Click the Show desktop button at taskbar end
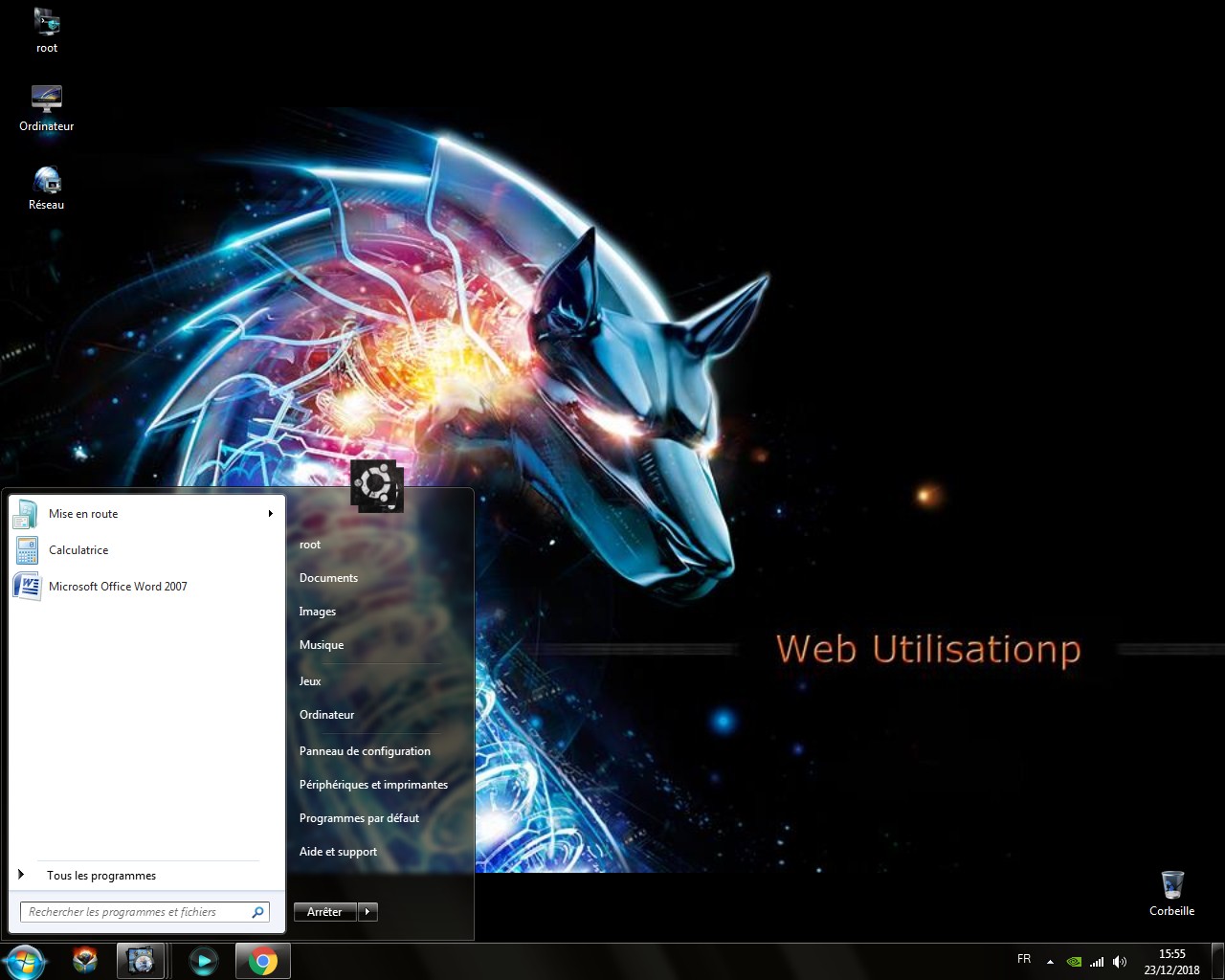This screenshot has height=980, width=1225. point(1217,962)
